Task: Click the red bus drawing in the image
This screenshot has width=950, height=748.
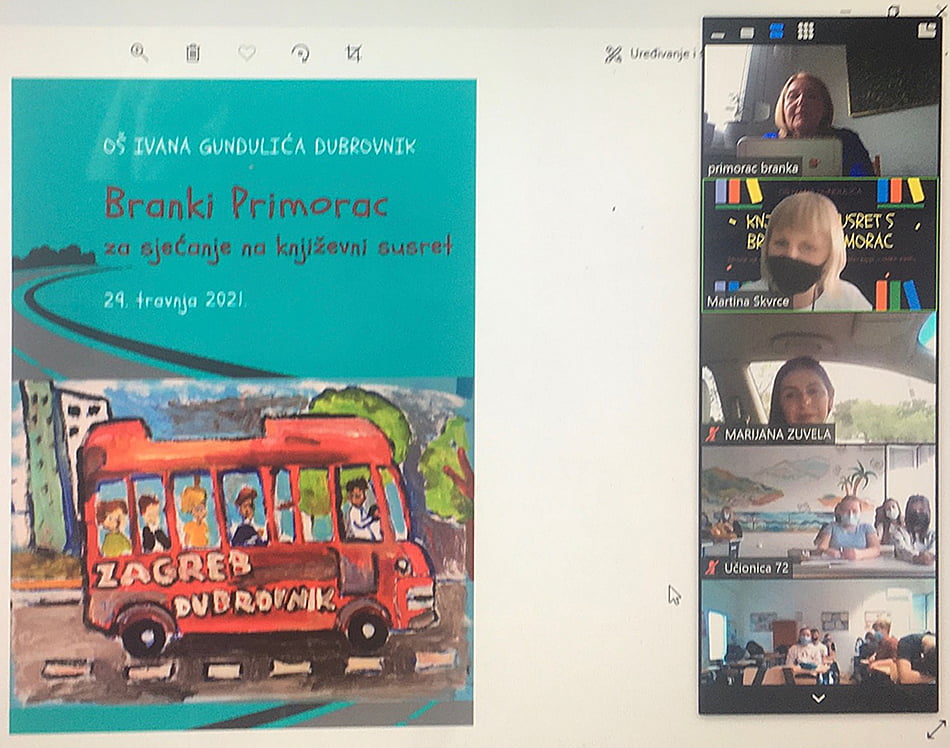Action: 255,535
